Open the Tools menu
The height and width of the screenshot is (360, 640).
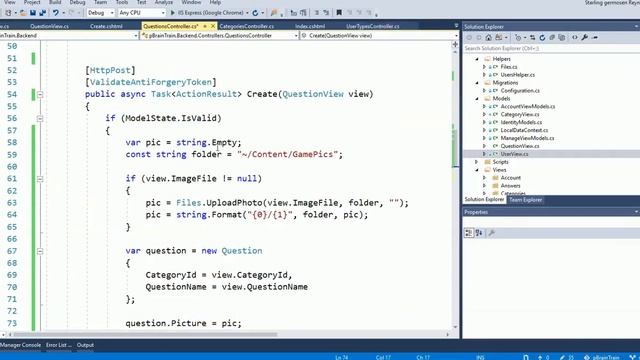[122, 2]
